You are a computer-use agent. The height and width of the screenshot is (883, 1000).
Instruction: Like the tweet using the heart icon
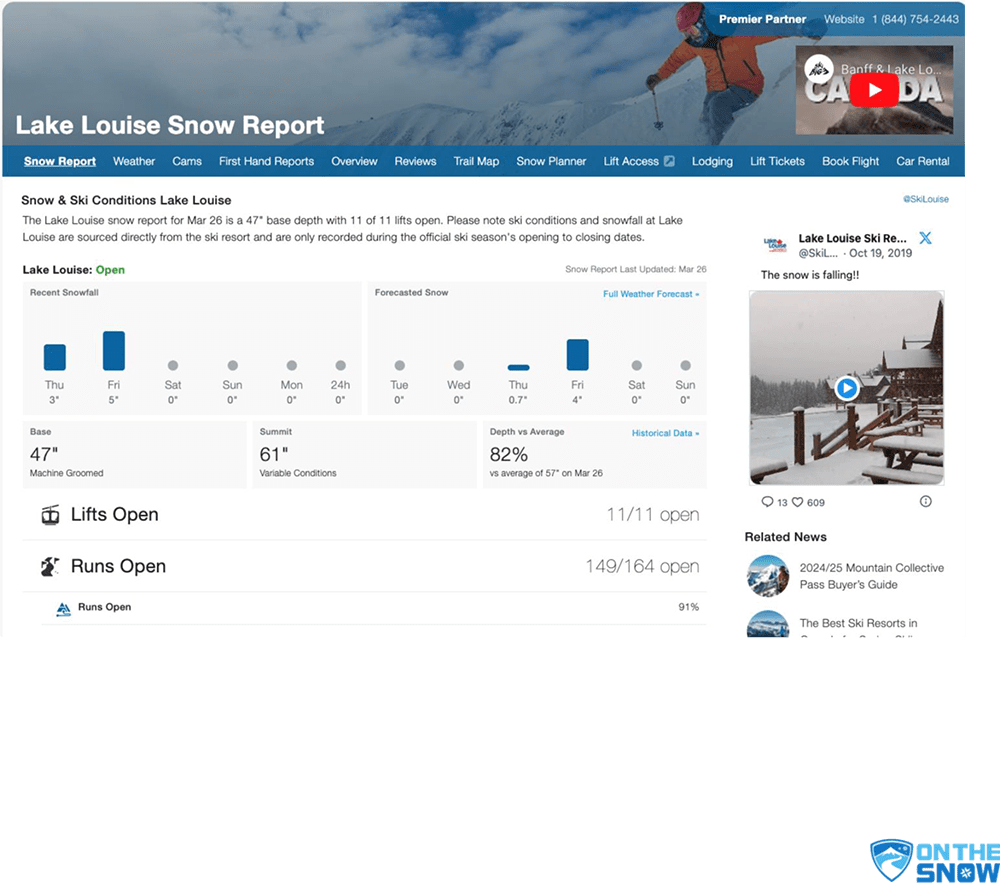797,502
